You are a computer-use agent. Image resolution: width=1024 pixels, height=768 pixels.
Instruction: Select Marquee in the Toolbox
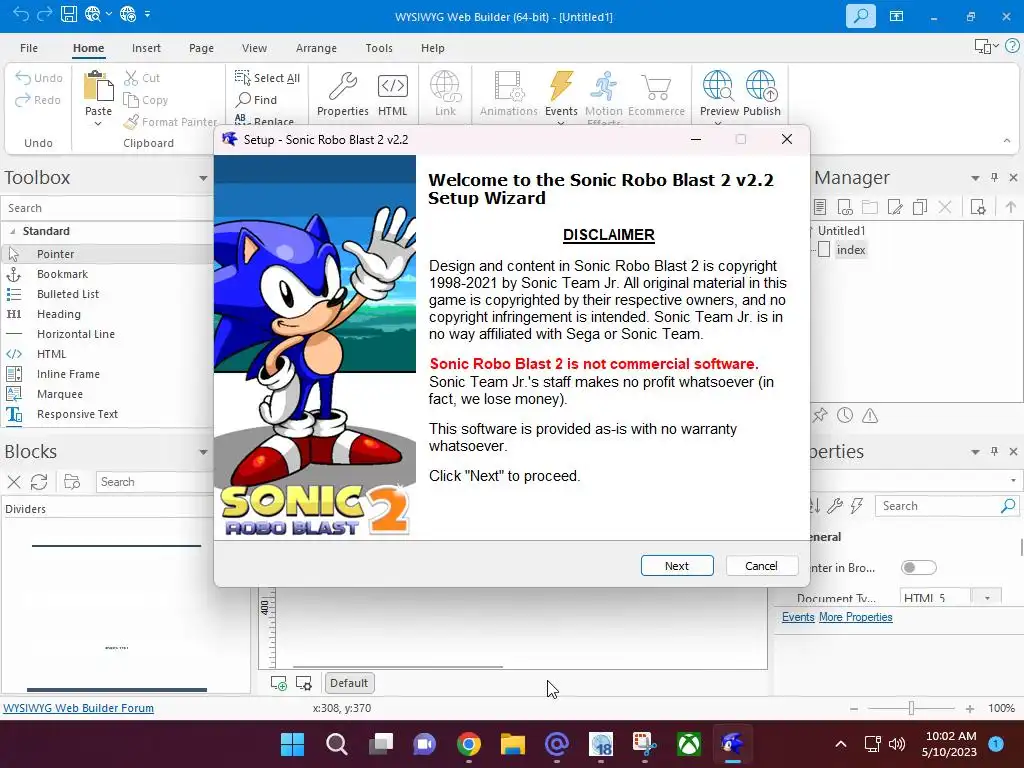click(x=108, y=394)
